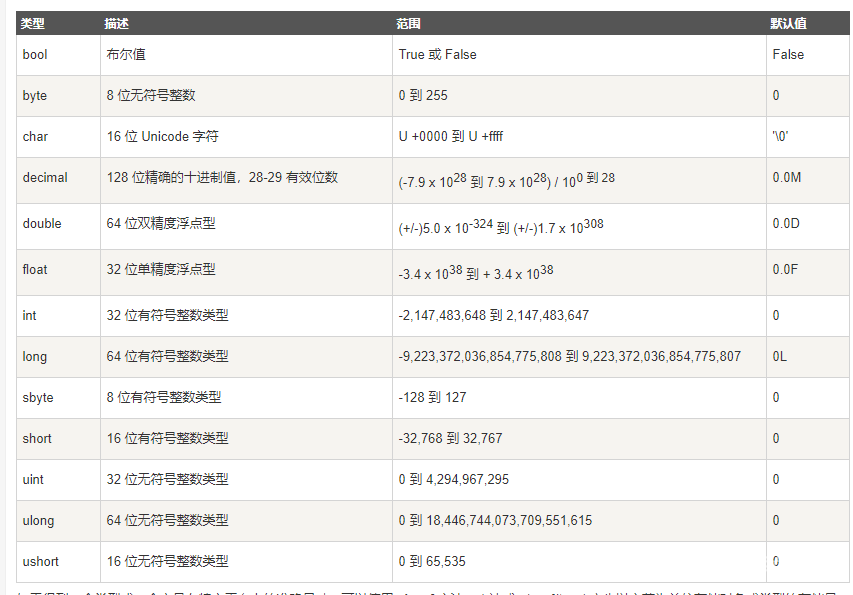853x595 pixels.
Task: Click the 0L default value
Action: tap(780, 357)
